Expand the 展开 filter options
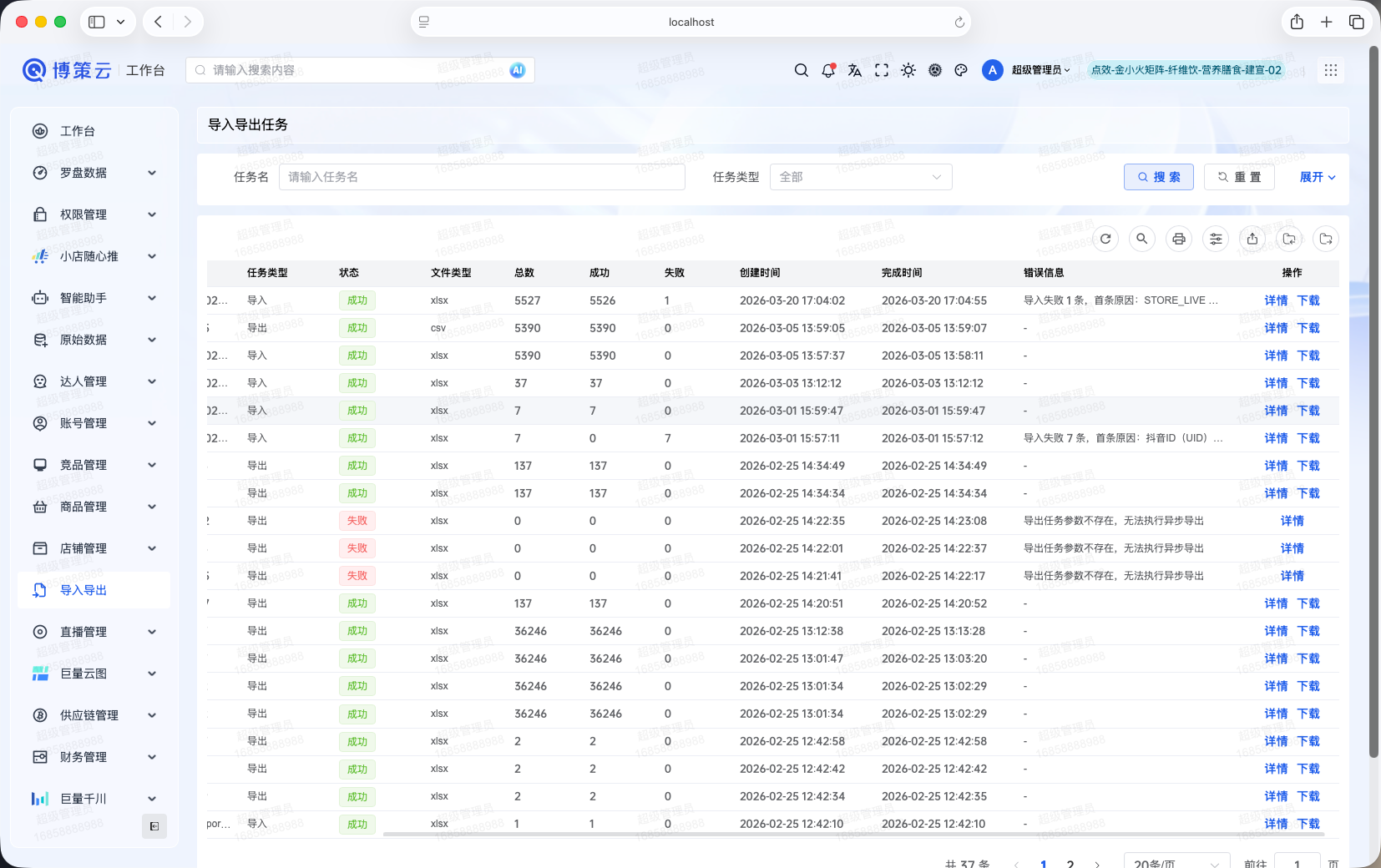This screenshot has height=868, width=1381. click(x=1318, y=177)
